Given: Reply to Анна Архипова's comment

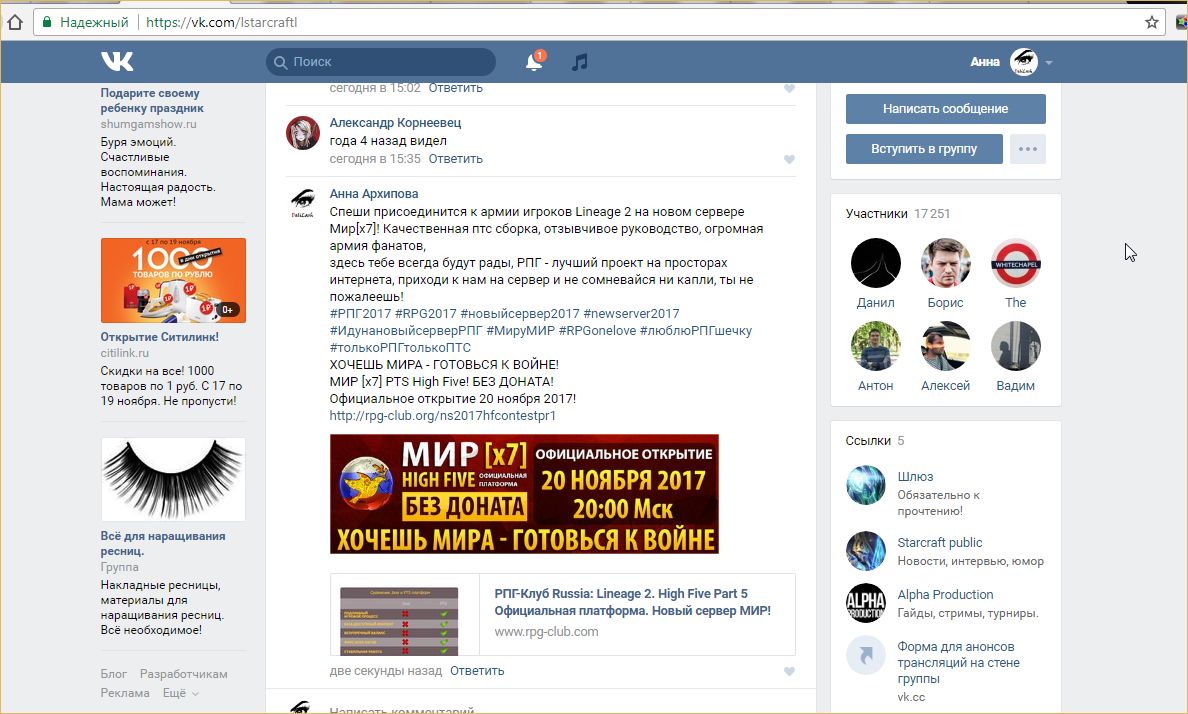Looking at the screenshot, I should pos(477,671).
